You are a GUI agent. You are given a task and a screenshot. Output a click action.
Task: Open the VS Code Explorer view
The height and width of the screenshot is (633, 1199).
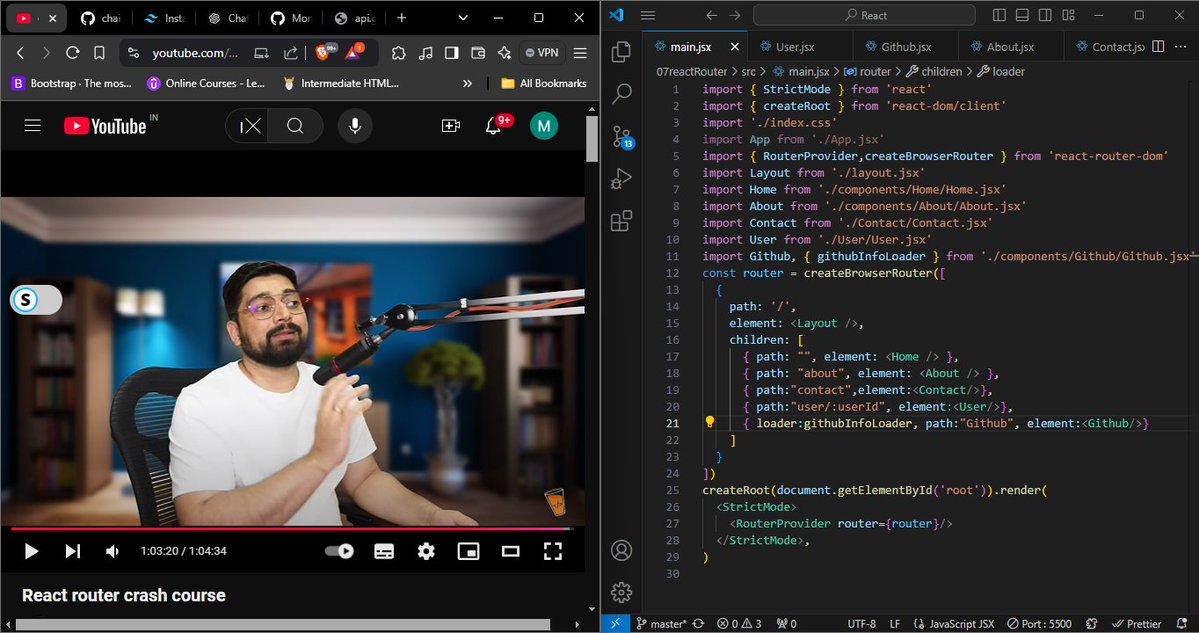tap(622, 52)
